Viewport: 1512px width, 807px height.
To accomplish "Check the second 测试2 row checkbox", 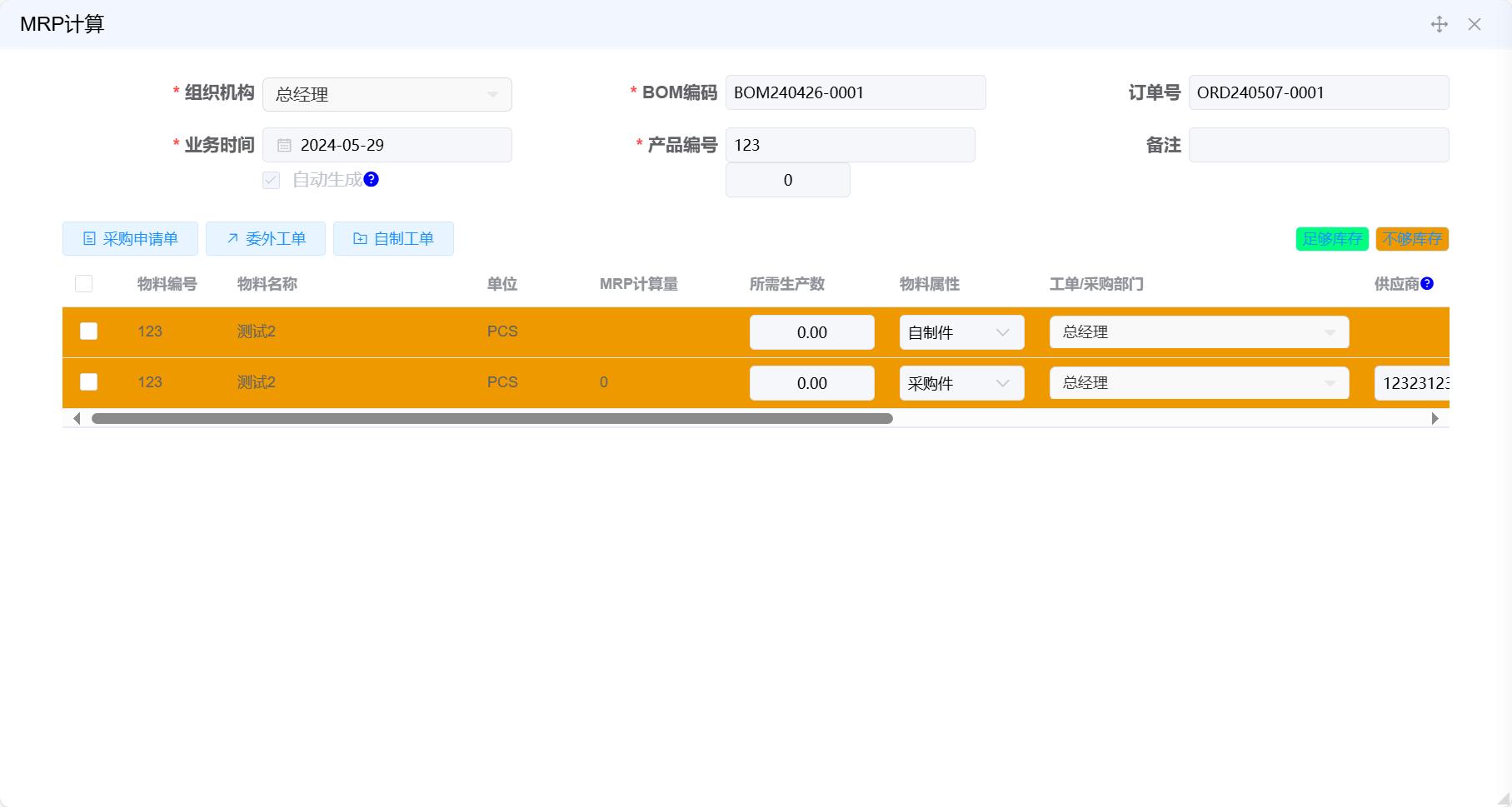I will pos(87,381).
